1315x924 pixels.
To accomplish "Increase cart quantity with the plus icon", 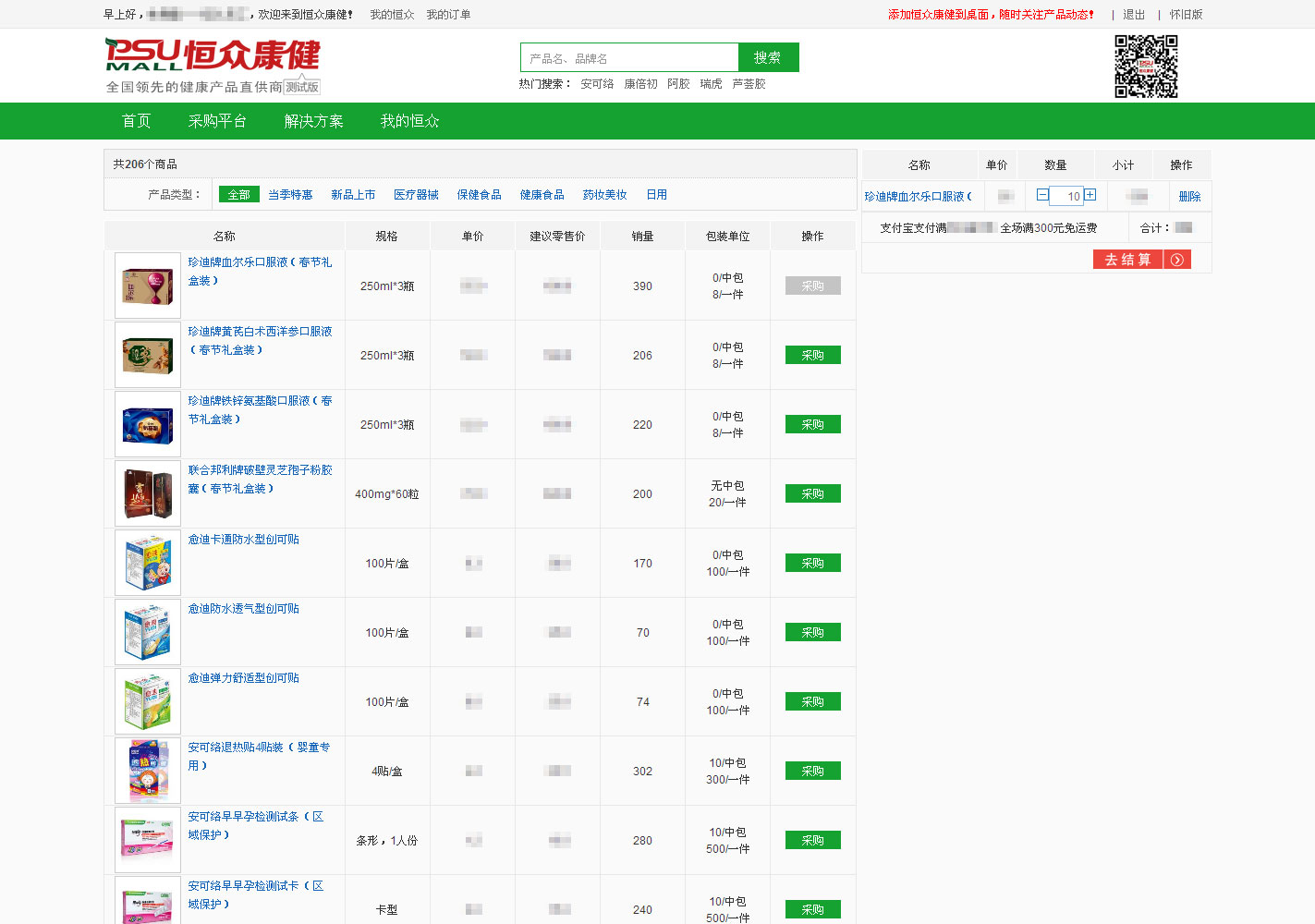I will point(1090,195).
